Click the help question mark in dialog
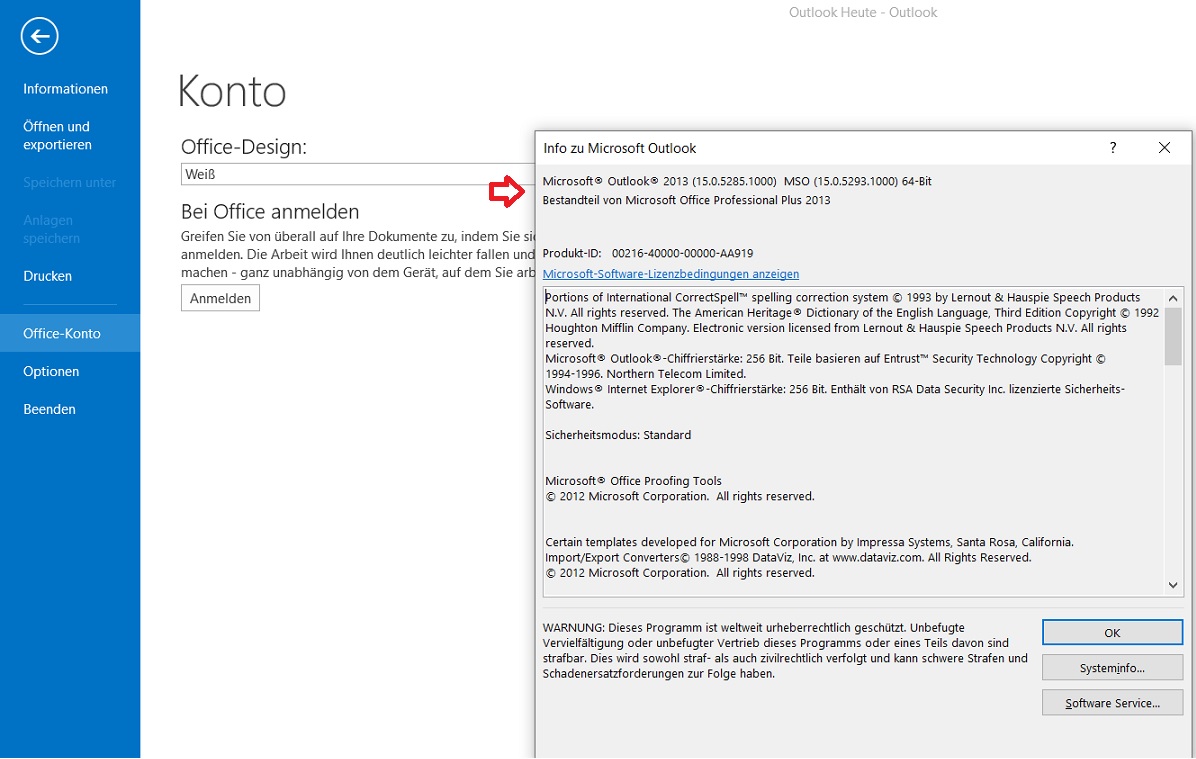Screen dimensions: 1196x759 [1113, 148]
